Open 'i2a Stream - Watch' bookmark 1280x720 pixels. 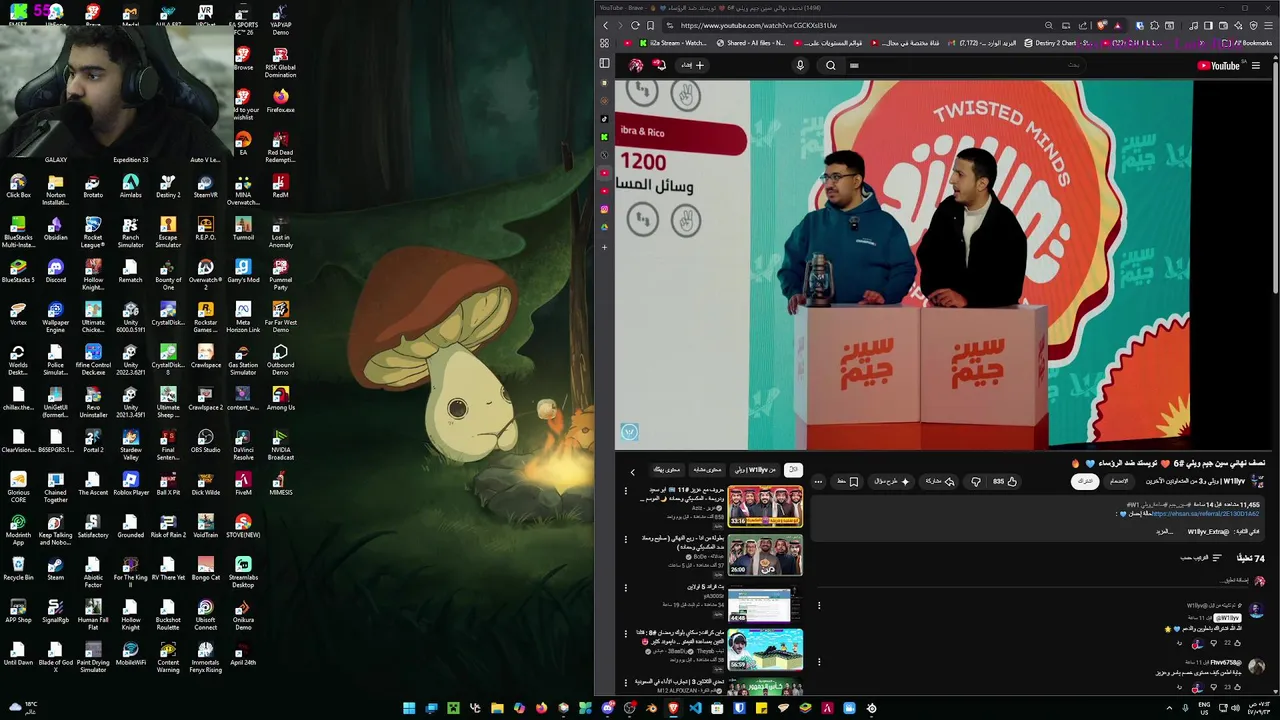pyautogui.click(x=672, y=43)
